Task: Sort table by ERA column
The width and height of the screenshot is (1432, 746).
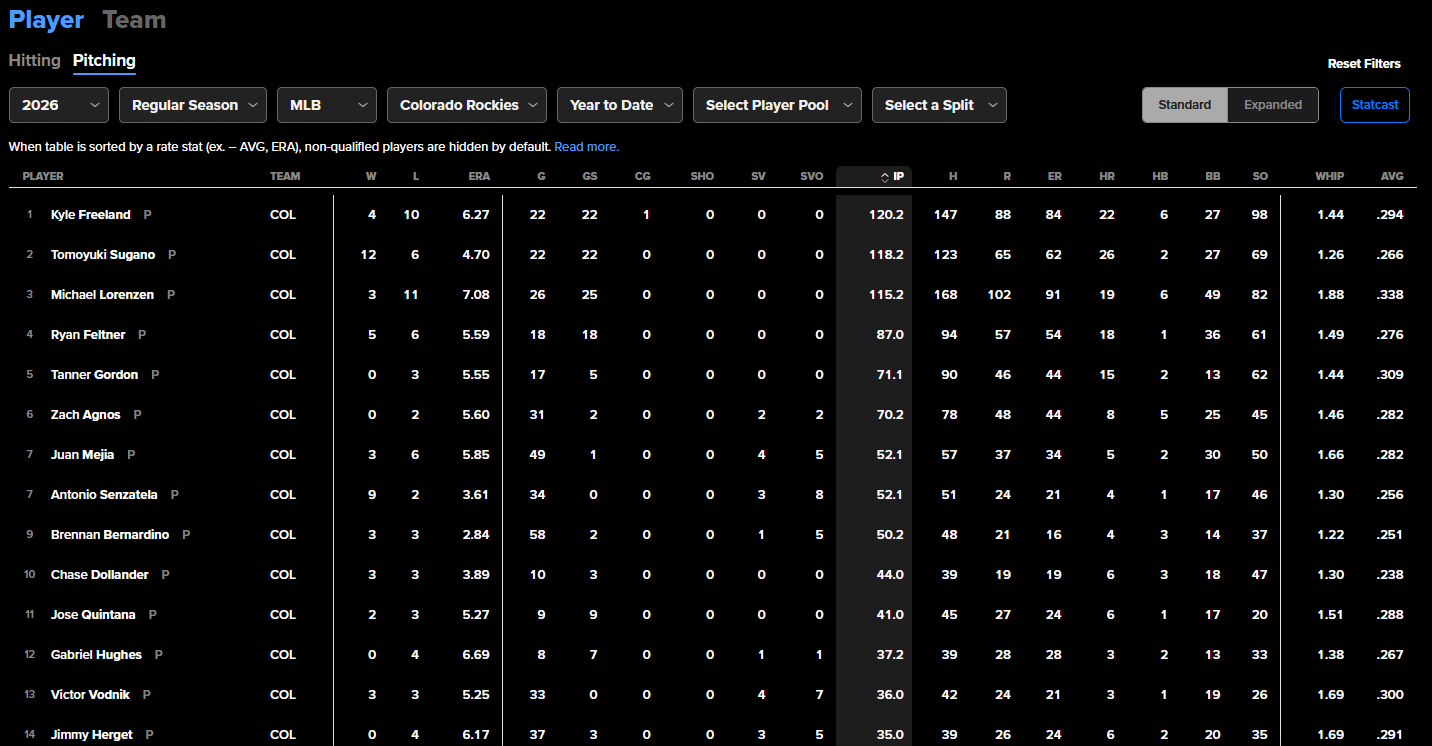Action: (x=479, y=177)
